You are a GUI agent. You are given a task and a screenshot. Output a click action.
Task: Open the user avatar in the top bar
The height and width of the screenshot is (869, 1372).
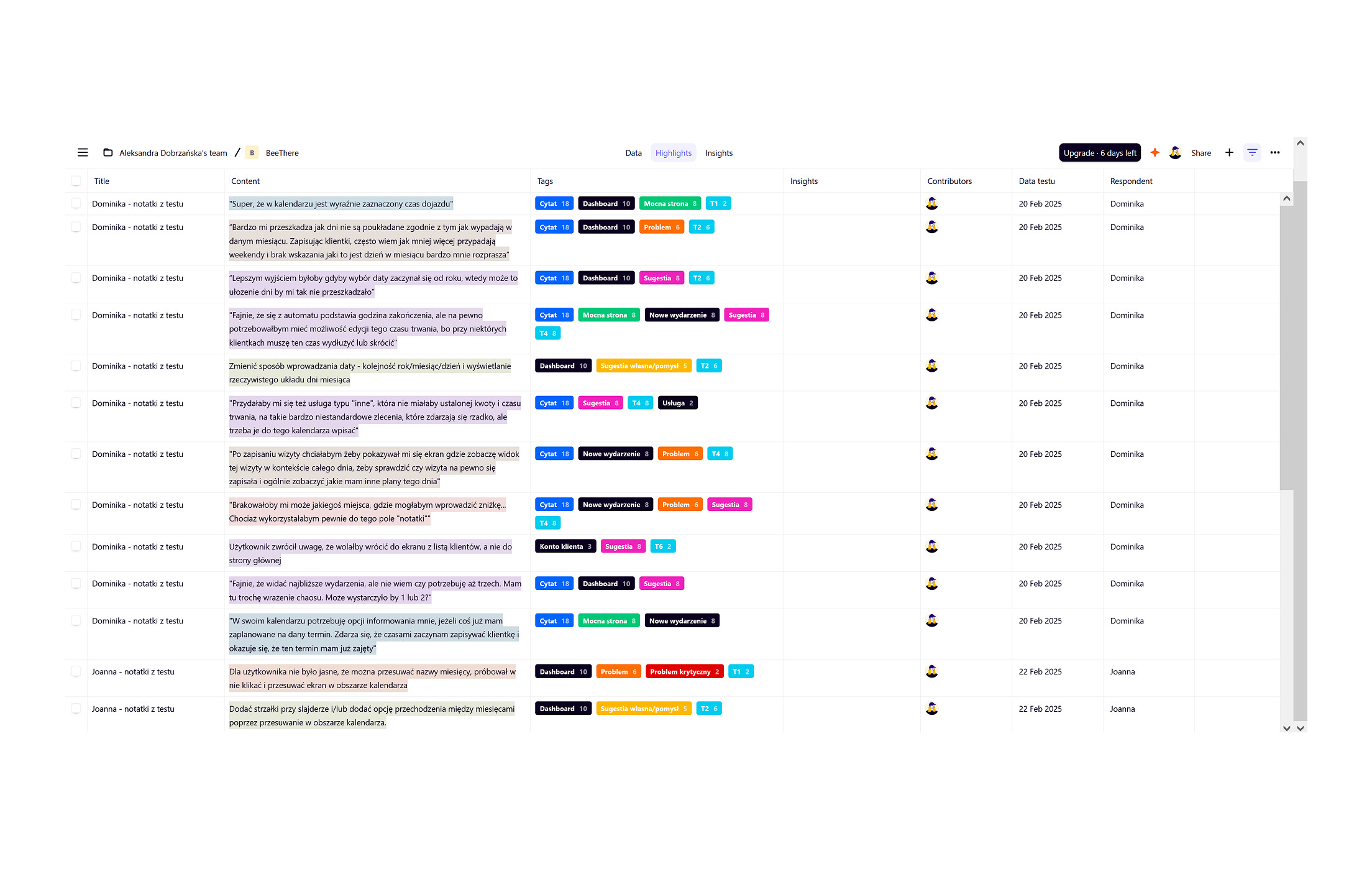point(1175,153)
